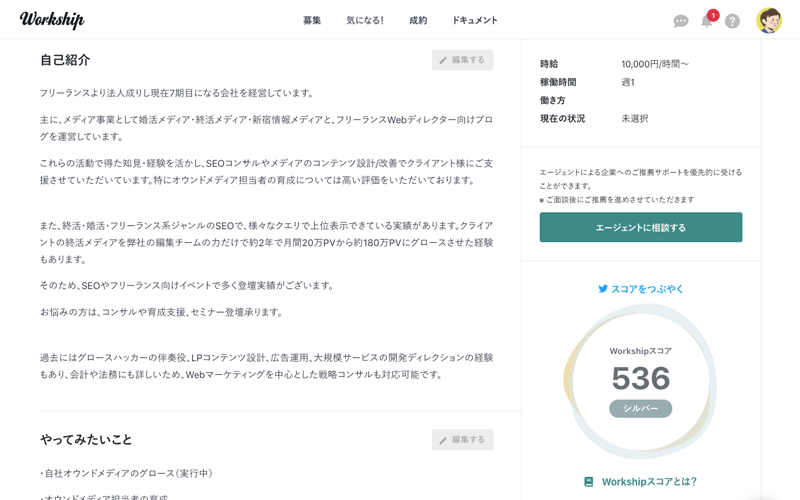Open the help question mark icon
Viewport: 800px width, 500px height.
pos(732,21)
